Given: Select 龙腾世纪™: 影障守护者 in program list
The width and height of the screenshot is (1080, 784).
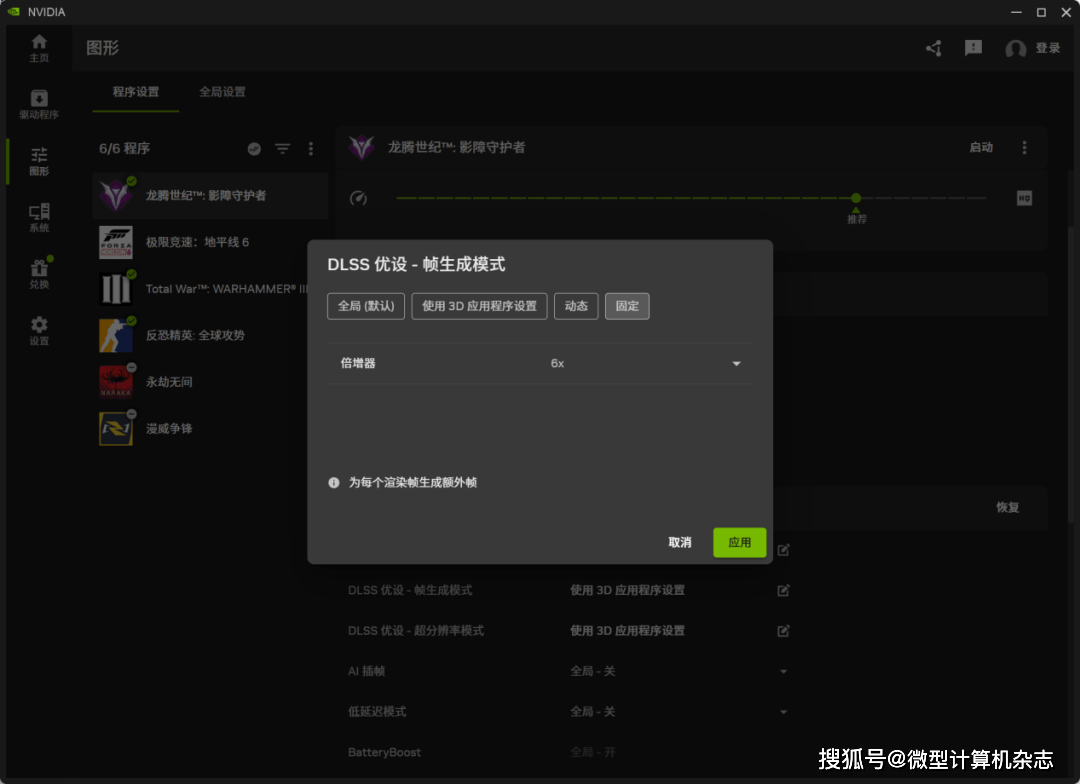Looking at the screenshot, I should [210, 196].
